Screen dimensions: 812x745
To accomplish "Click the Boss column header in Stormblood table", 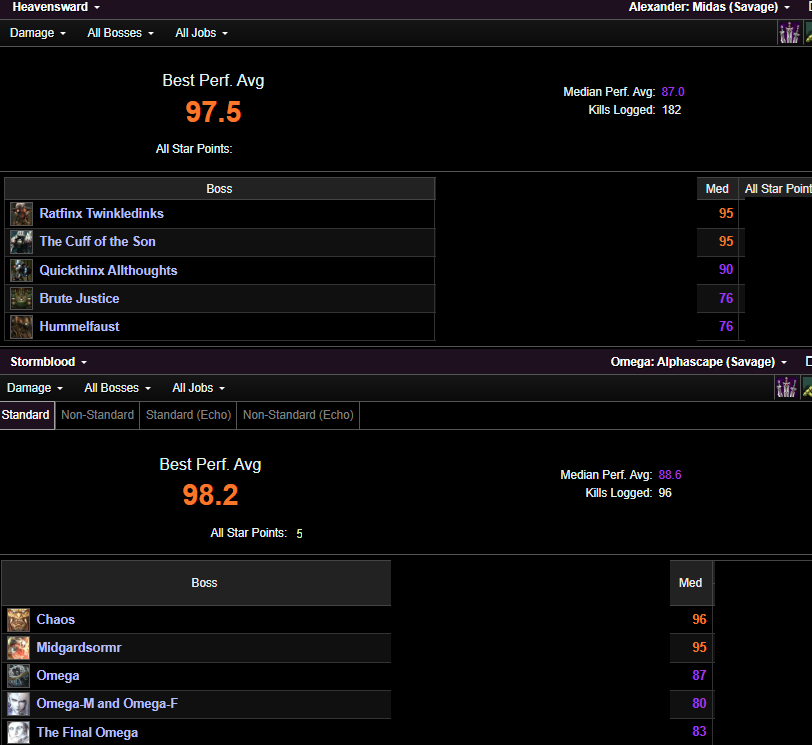I will [196, 583].
